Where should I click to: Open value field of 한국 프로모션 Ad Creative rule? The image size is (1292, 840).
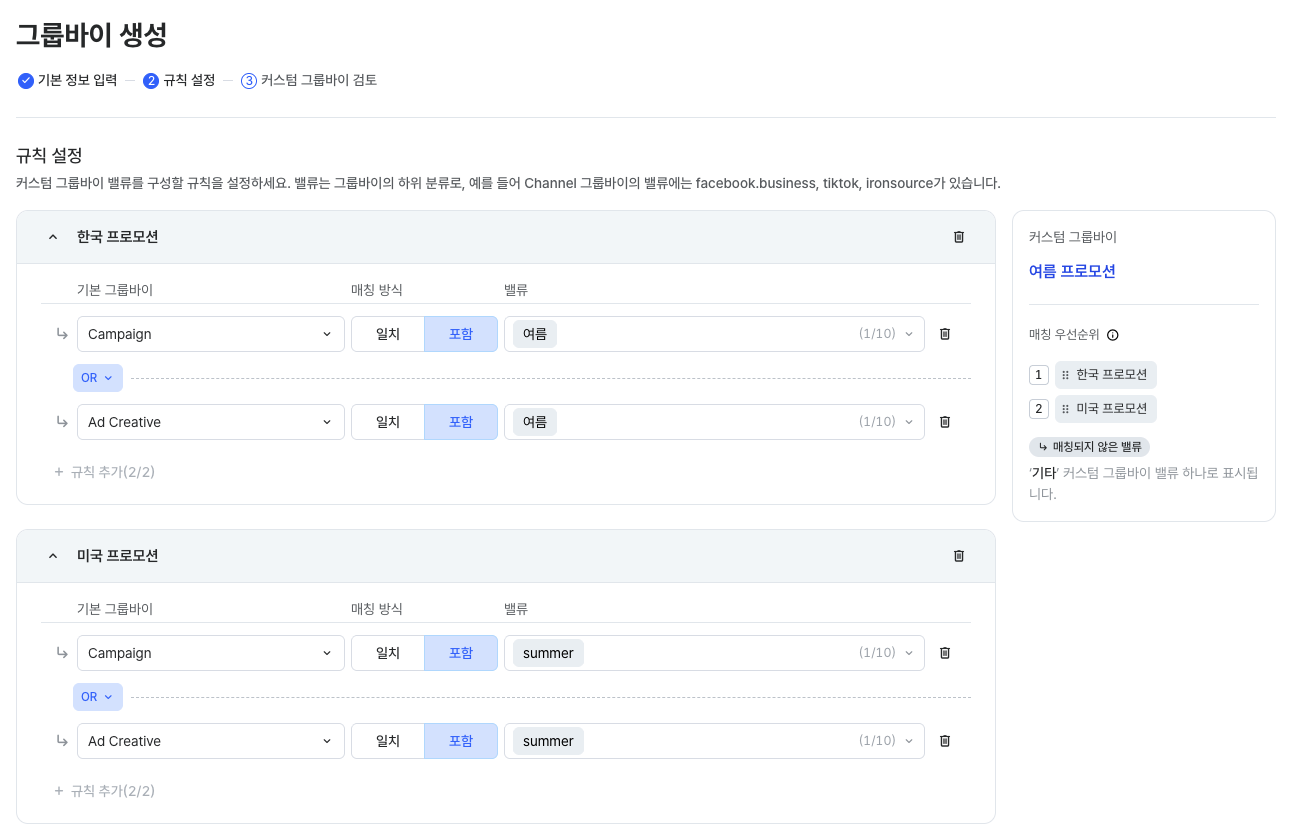tap(714, 422)
